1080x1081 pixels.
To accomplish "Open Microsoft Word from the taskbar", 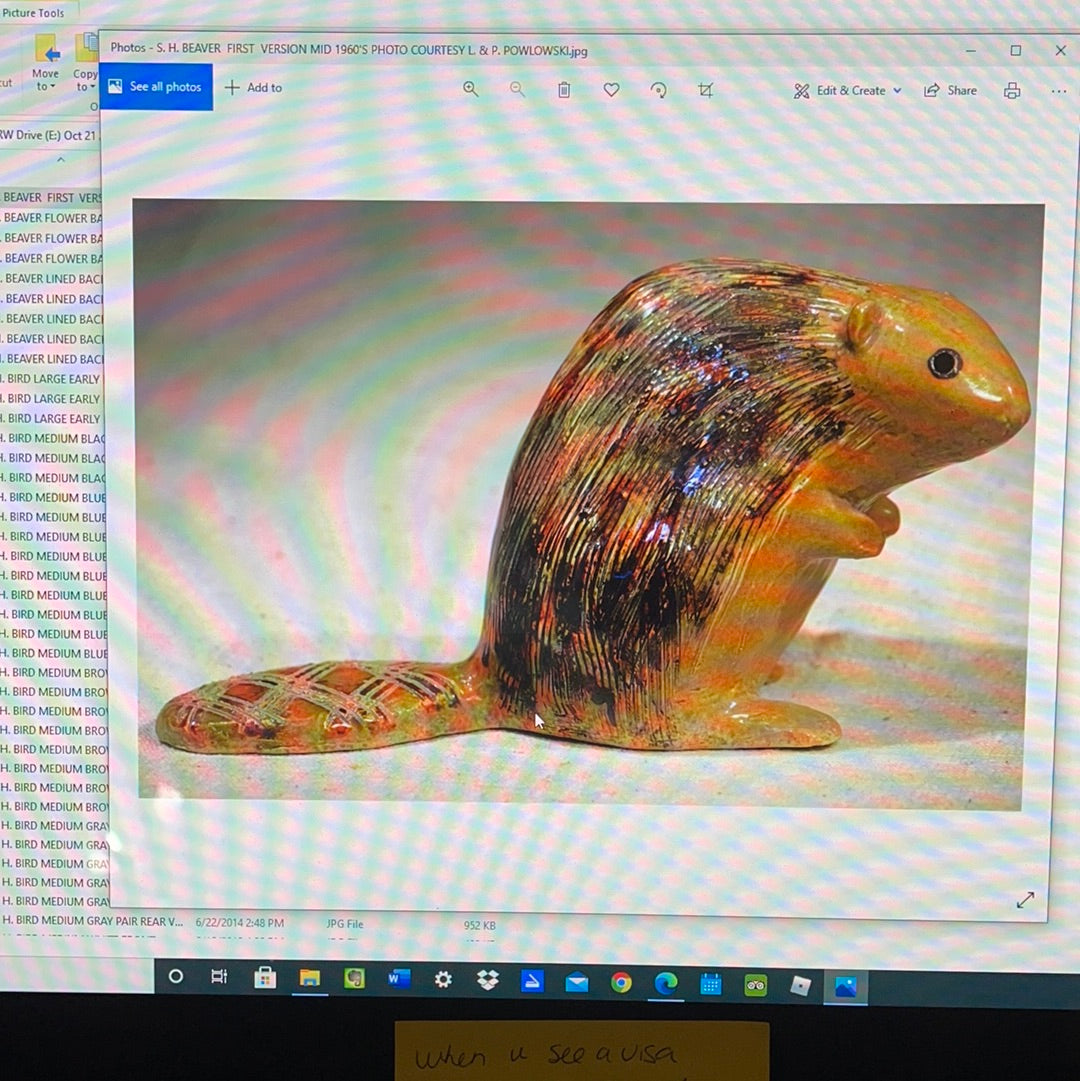I will (x=399, y=979).
